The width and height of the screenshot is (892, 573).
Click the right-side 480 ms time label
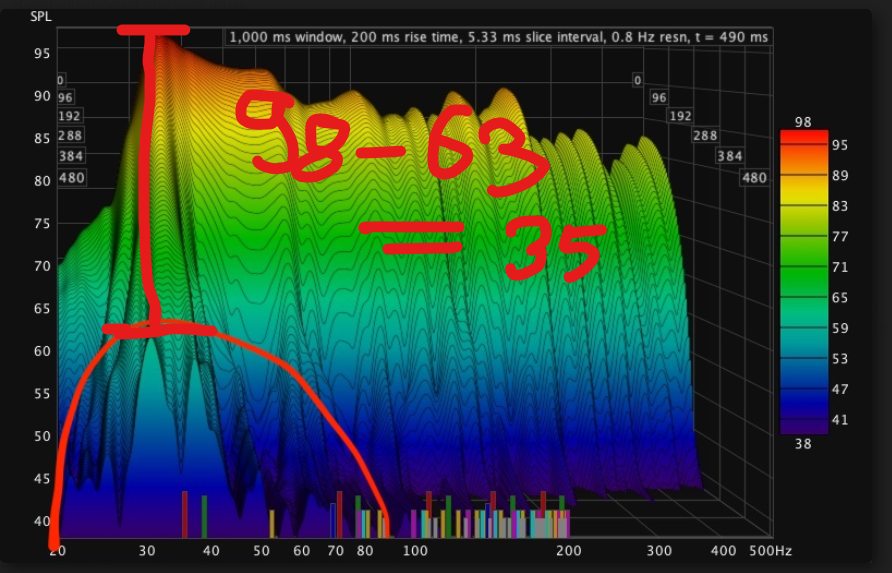(x=753, y=178)
